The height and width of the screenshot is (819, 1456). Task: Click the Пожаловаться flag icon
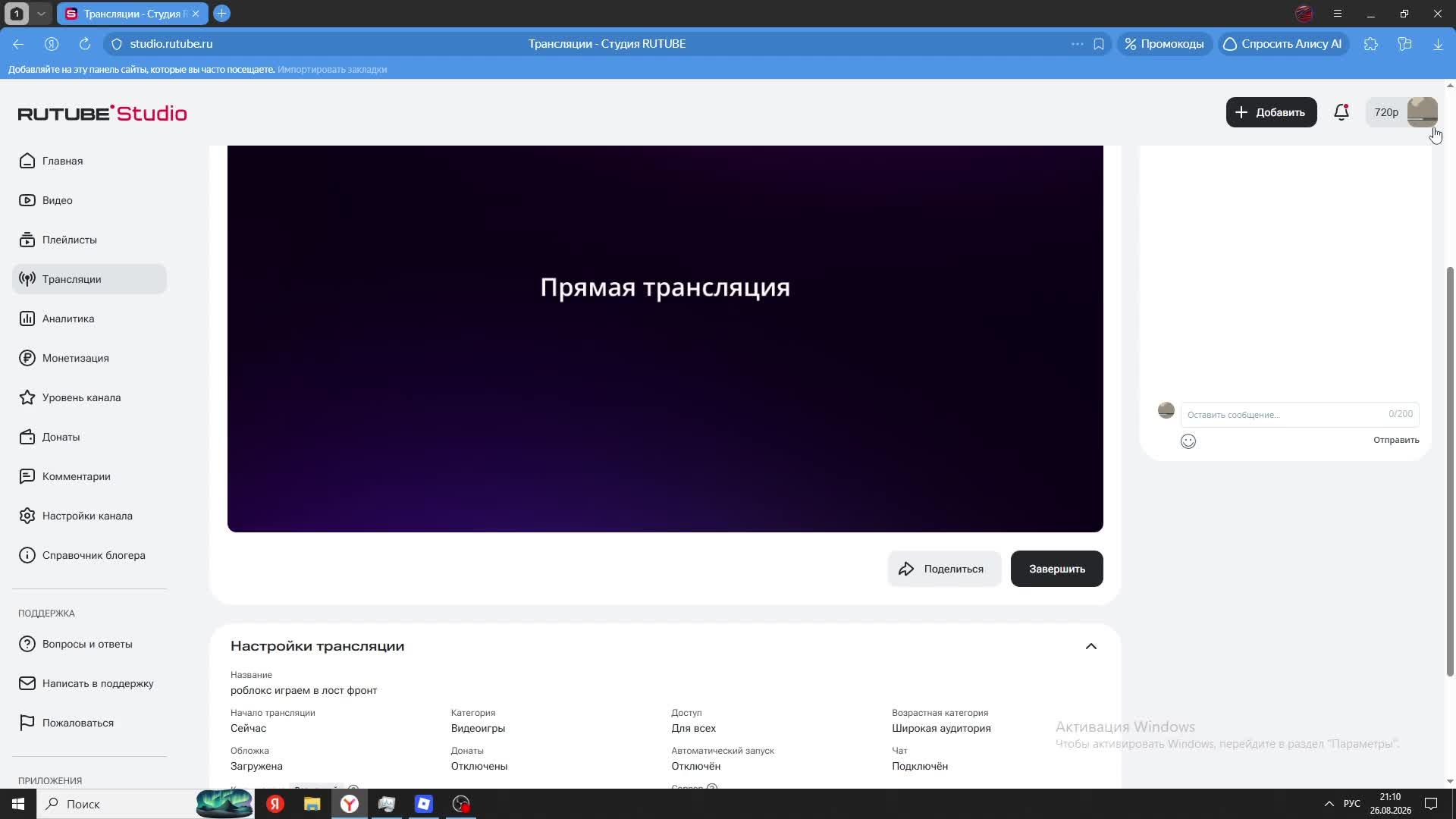pyautogui.click(x=27, y=723)
